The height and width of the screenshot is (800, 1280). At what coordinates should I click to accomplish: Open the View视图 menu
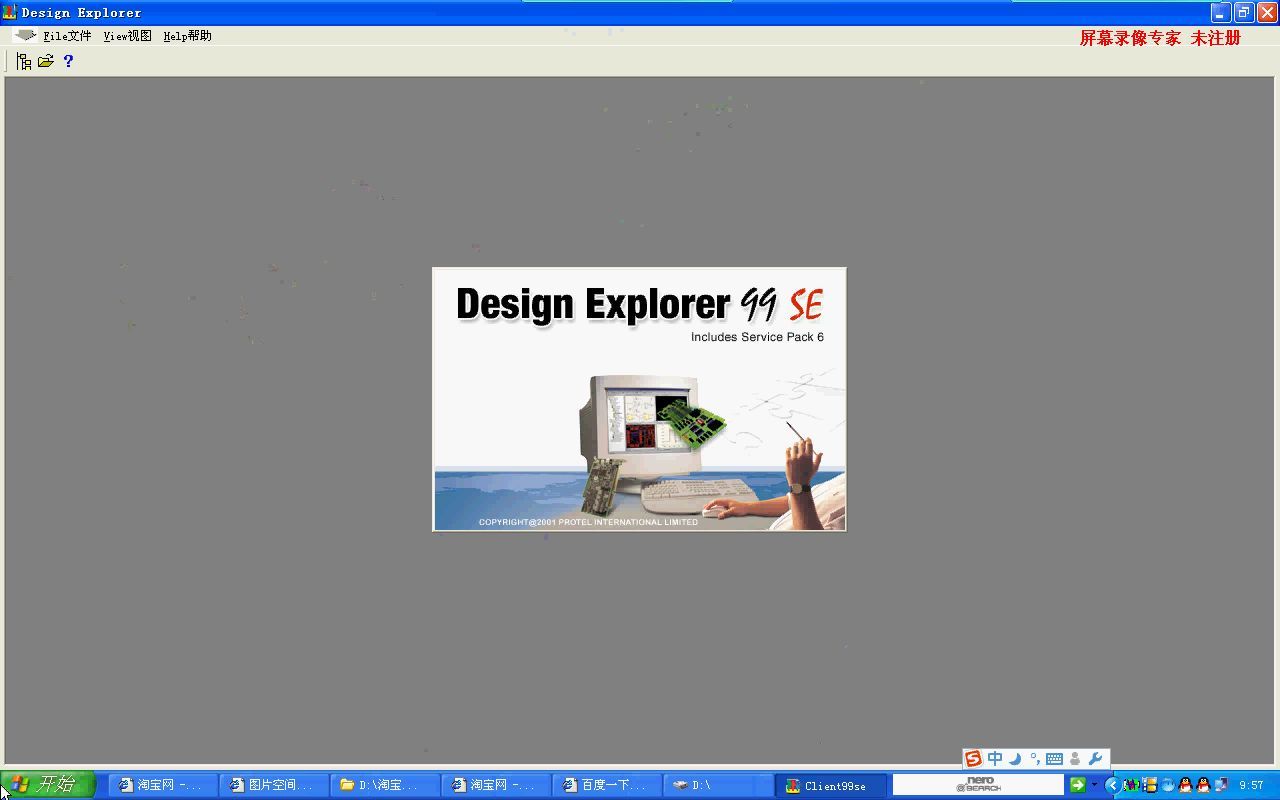pyautogui.click(x=127, y=36)
